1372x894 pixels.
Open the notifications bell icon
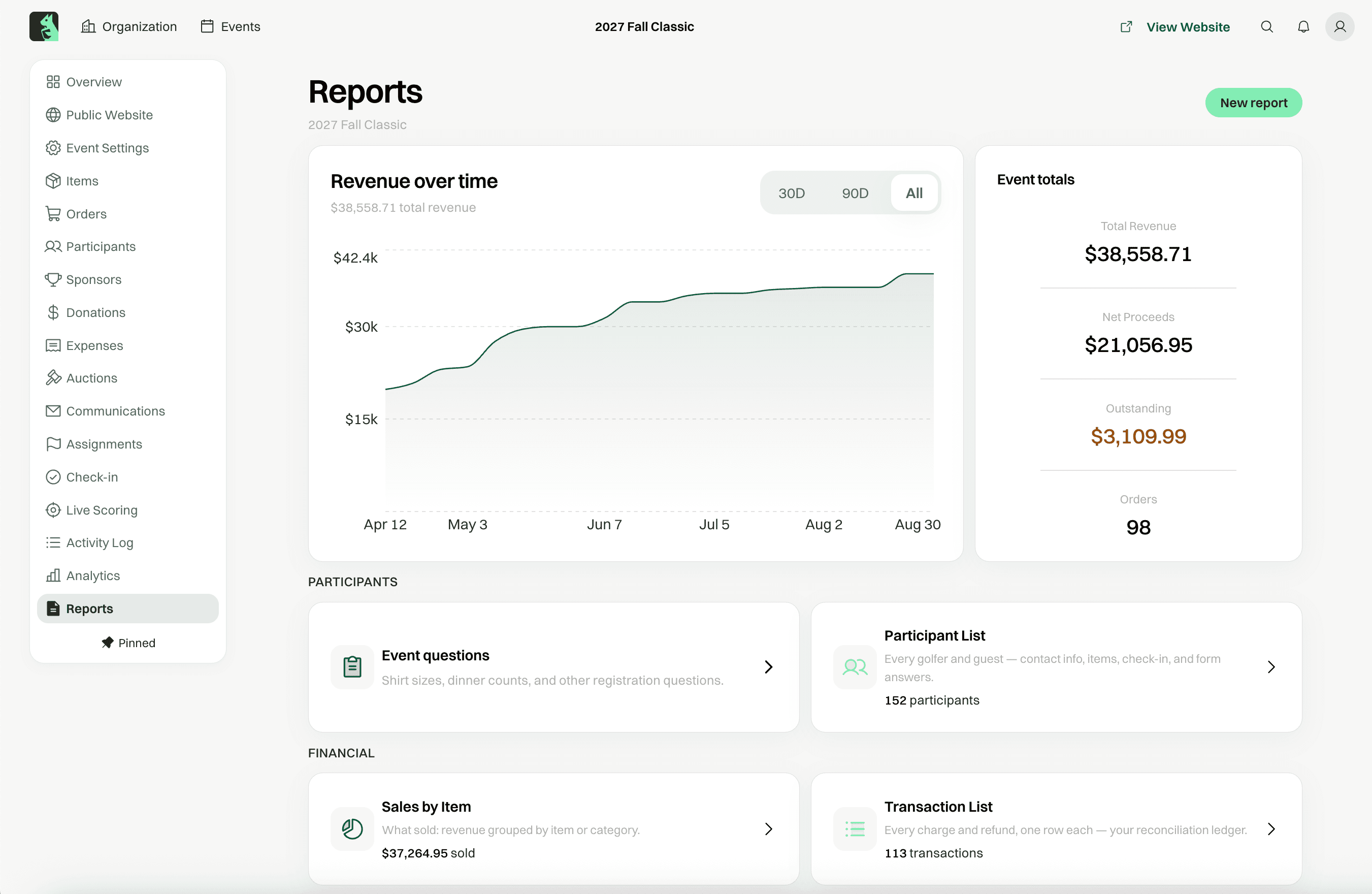pos(1303,26)
